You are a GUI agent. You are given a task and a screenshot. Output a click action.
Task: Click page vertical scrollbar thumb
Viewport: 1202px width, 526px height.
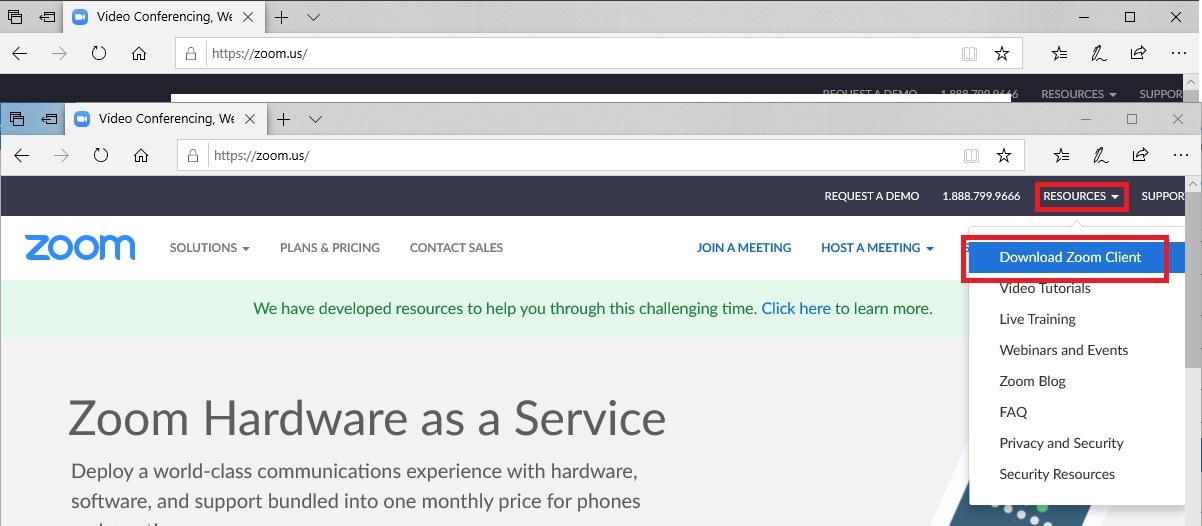coord(1193,278)
